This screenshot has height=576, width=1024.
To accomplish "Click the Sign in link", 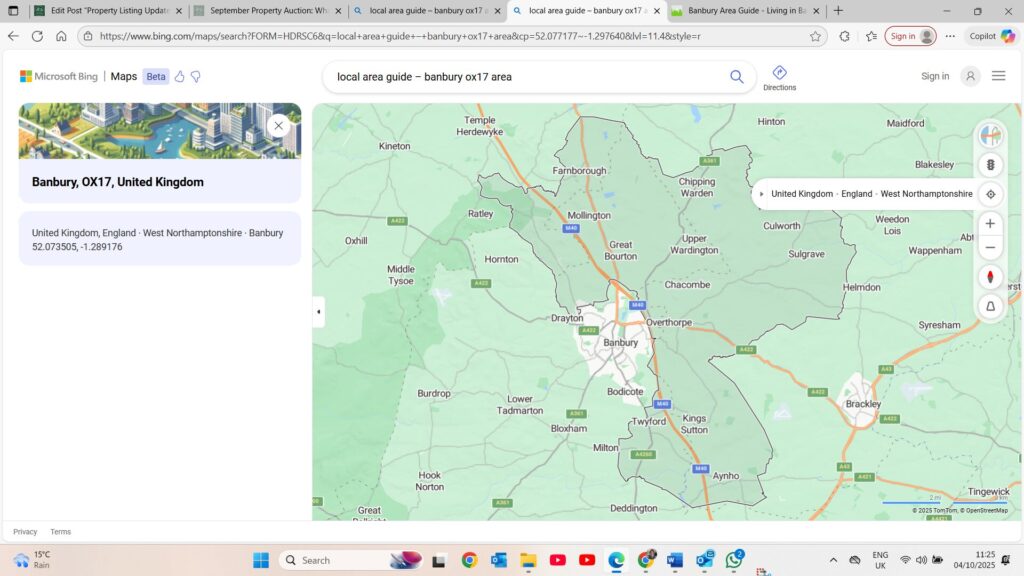I will point(934,75).
